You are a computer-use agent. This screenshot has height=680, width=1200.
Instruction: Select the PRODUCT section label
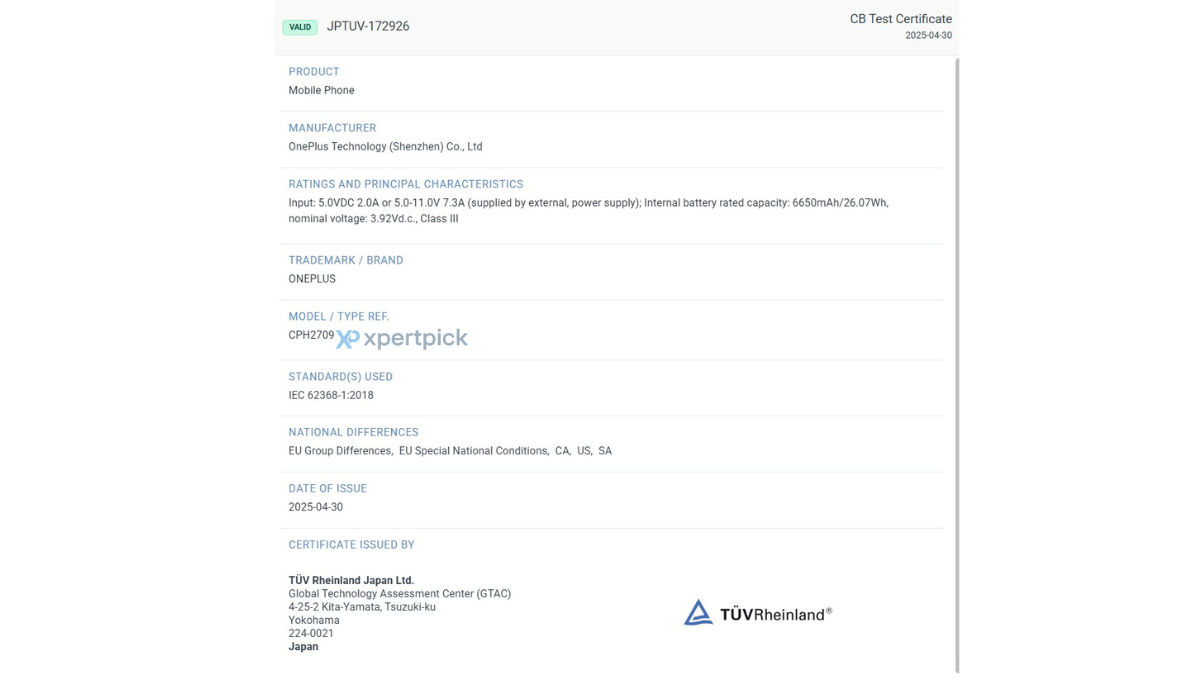point(314,72)
